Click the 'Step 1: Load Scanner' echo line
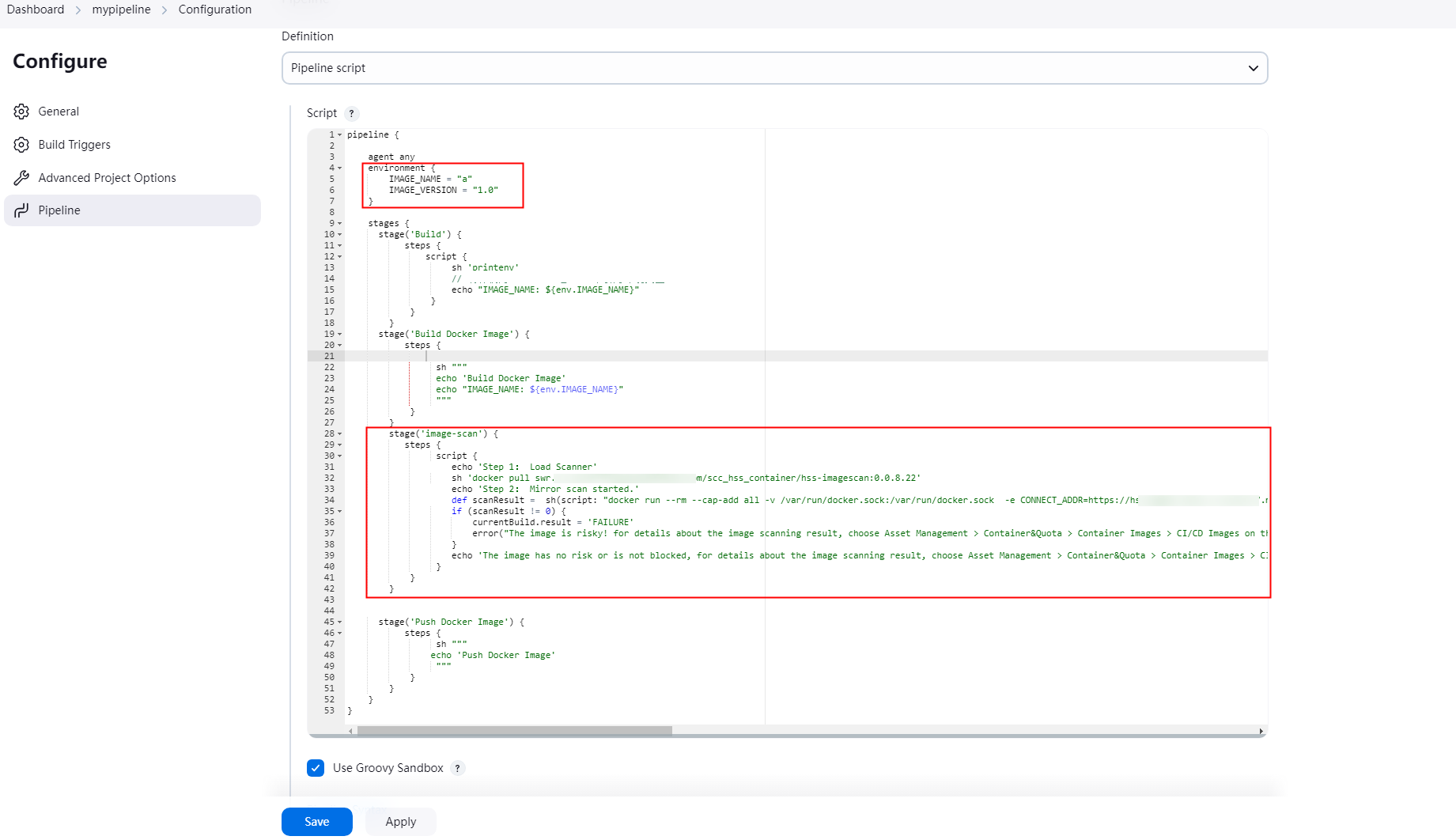Image resolution: width=1456 pixels, height=840 pixels. pyautogui.click(x=524, y=467)
